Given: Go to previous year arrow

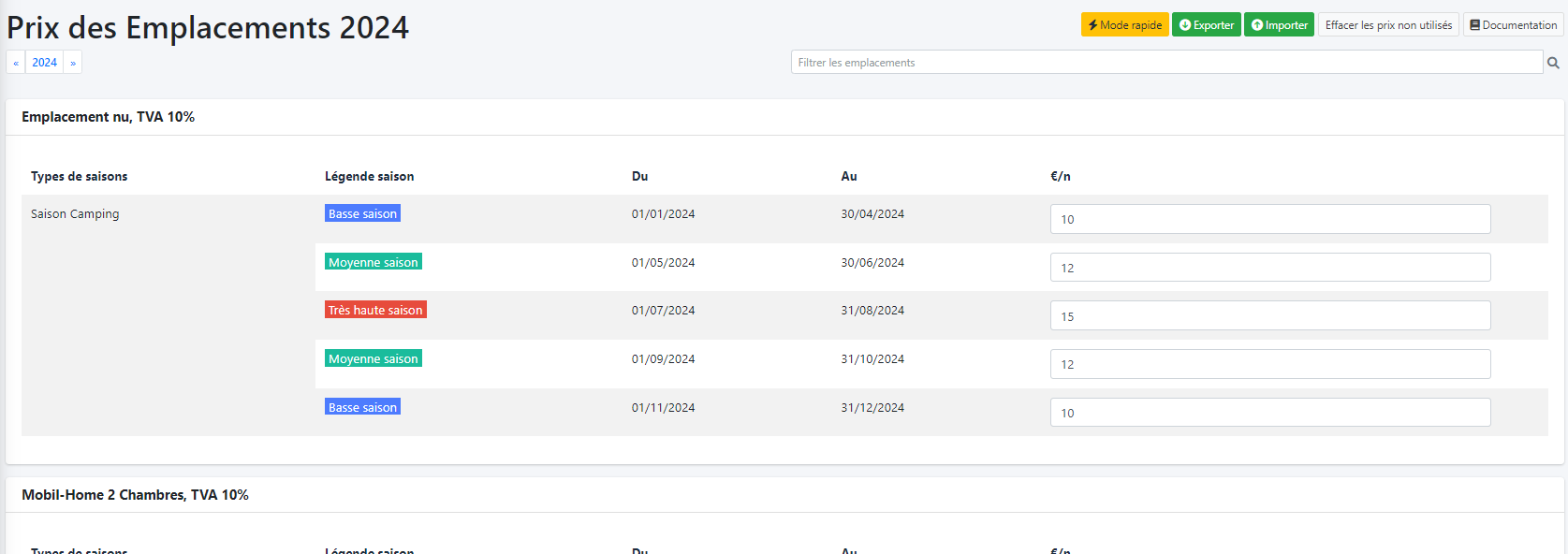Looking at the screenshot, I should 16,63.
